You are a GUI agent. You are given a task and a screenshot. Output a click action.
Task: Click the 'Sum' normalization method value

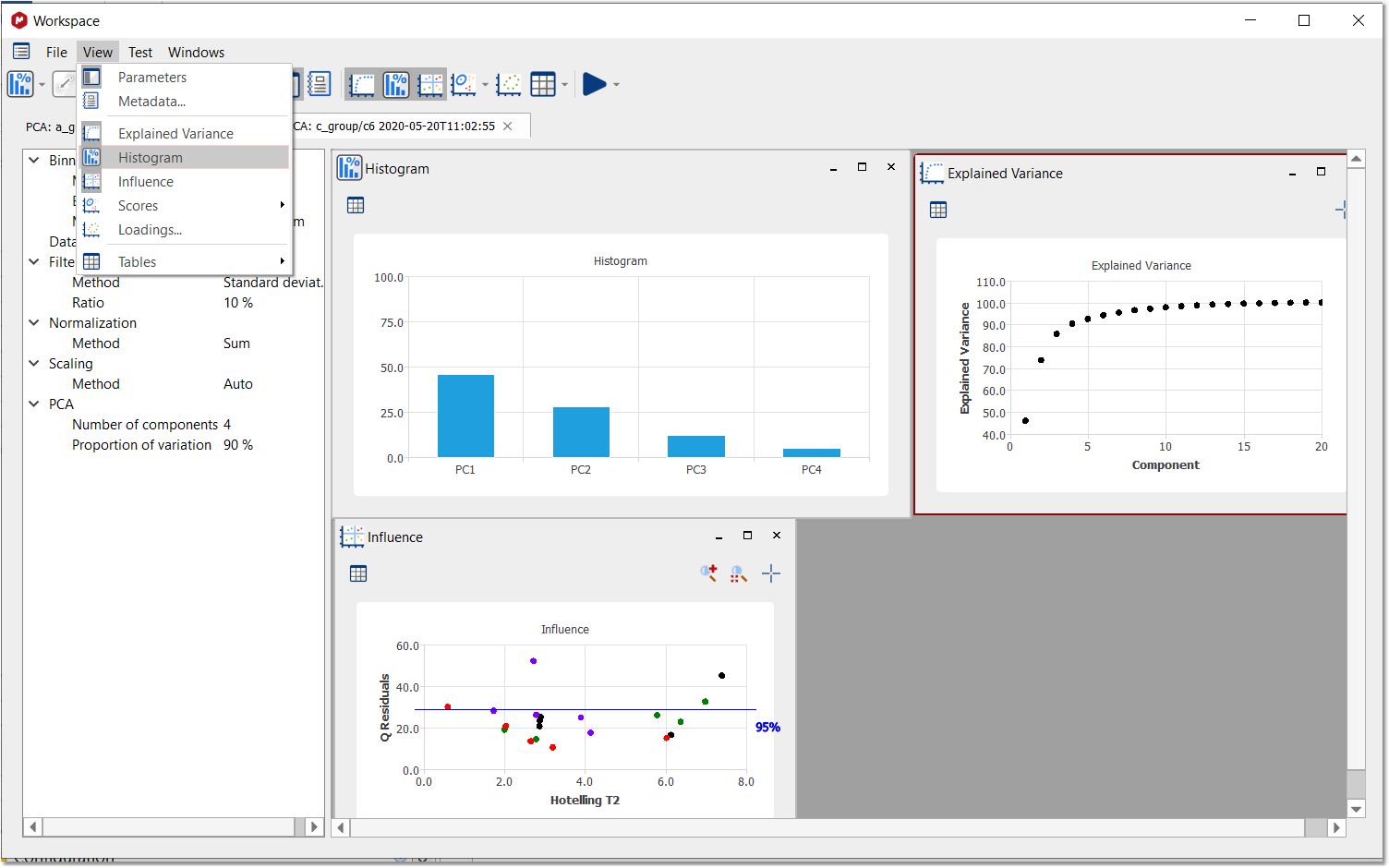click(236, 344)
